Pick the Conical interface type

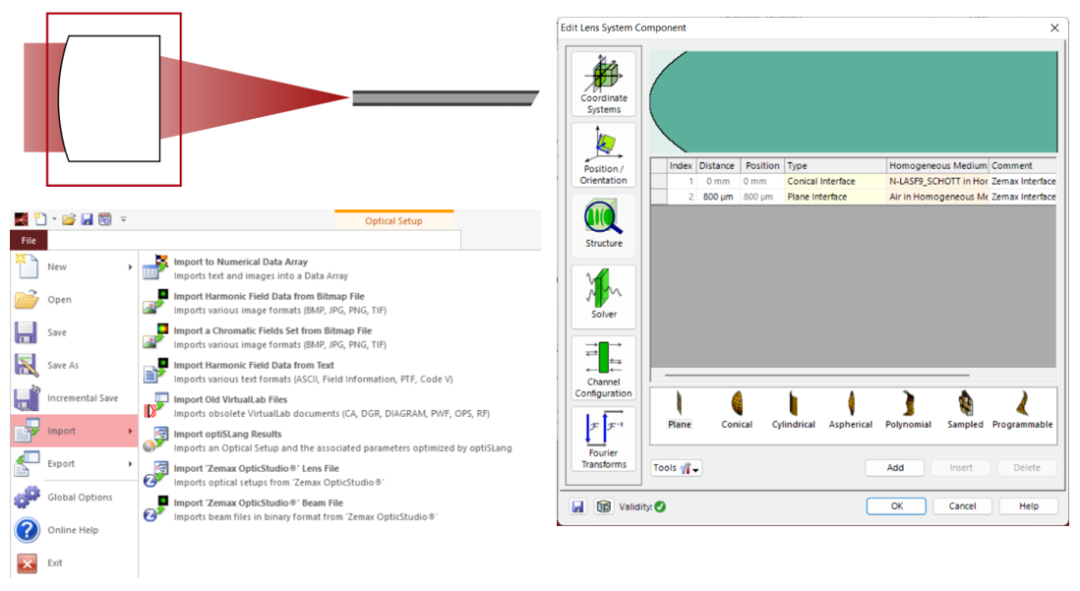pos(736,411)
